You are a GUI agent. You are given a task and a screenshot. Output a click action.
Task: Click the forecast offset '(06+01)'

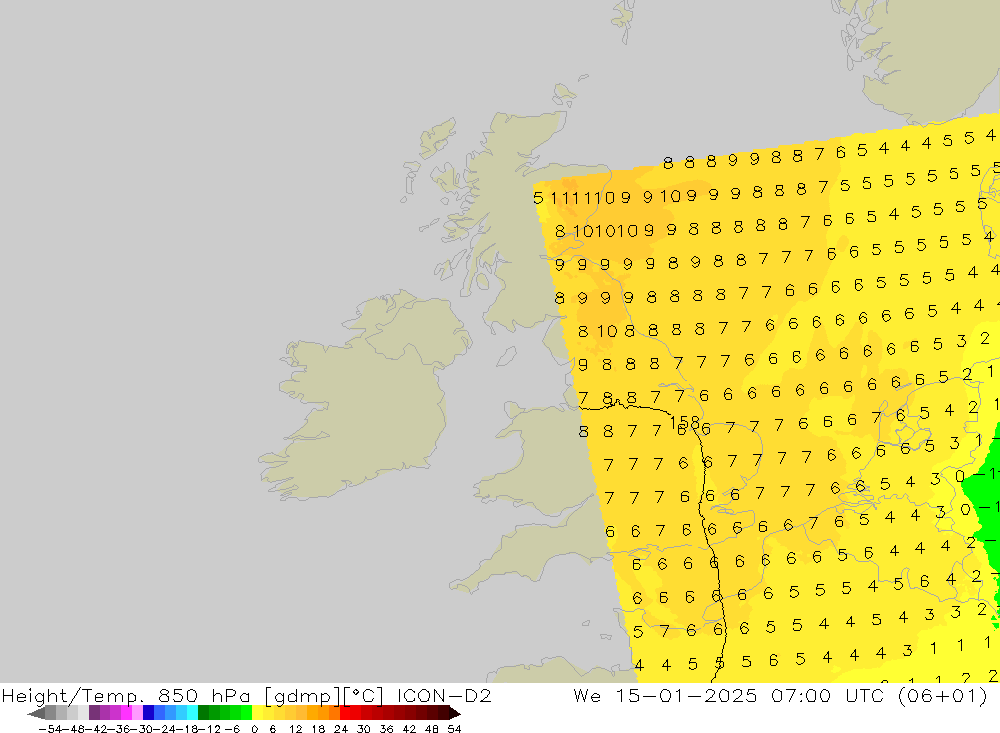pyautogui.click(x=942, y=695)
